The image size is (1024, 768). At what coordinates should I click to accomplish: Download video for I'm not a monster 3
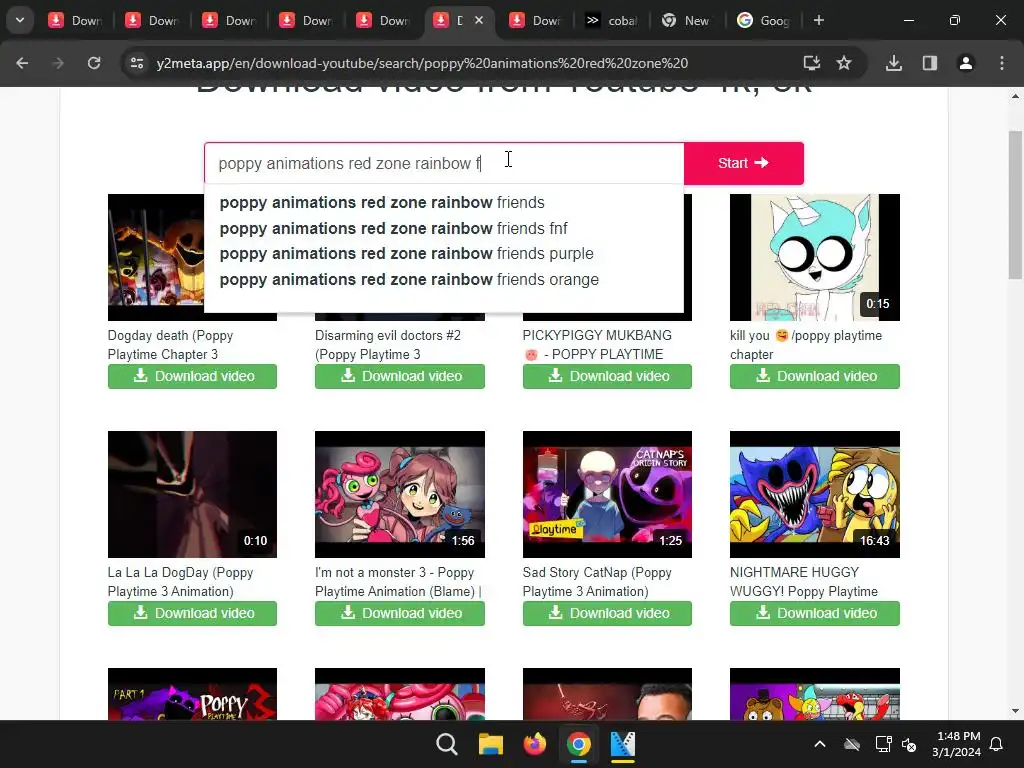click(400, 613)
